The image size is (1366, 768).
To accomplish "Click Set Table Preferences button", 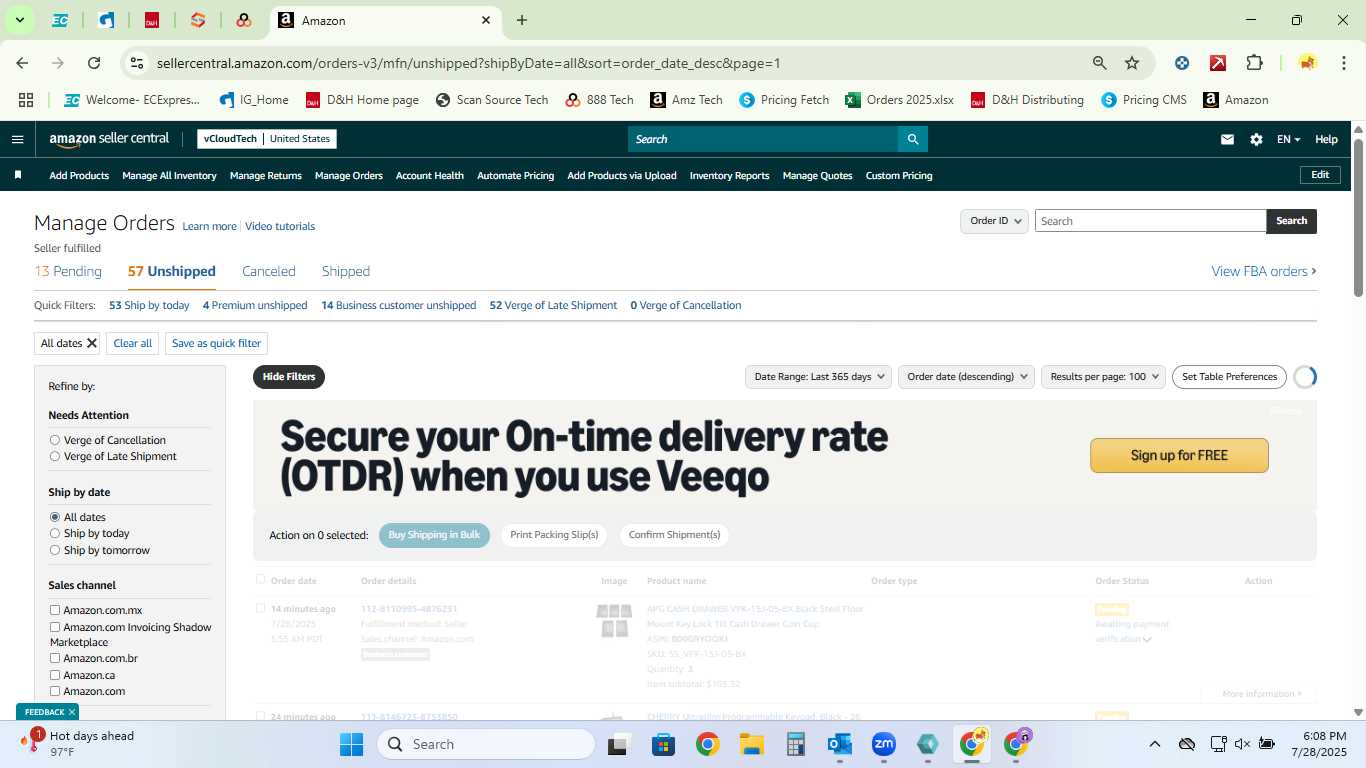I will coord(1229,377).
